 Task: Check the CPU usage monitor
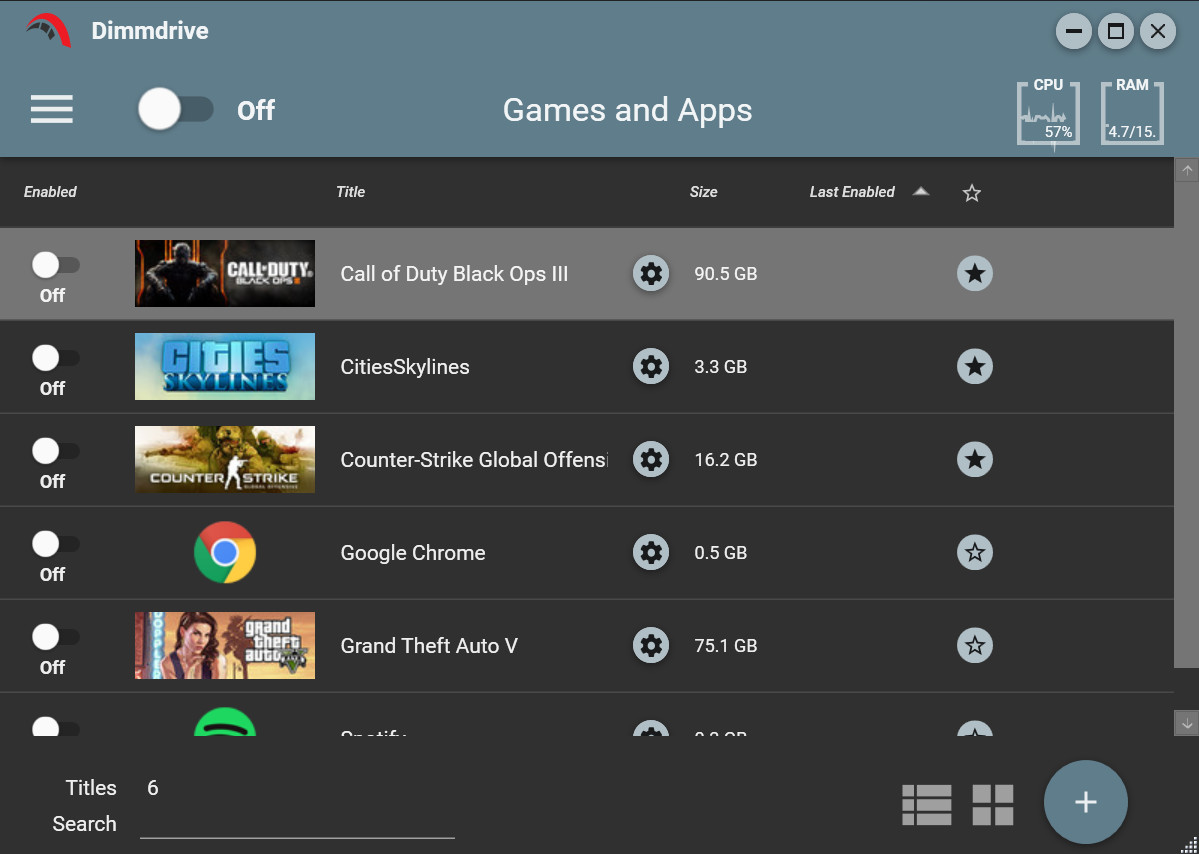1047,113
